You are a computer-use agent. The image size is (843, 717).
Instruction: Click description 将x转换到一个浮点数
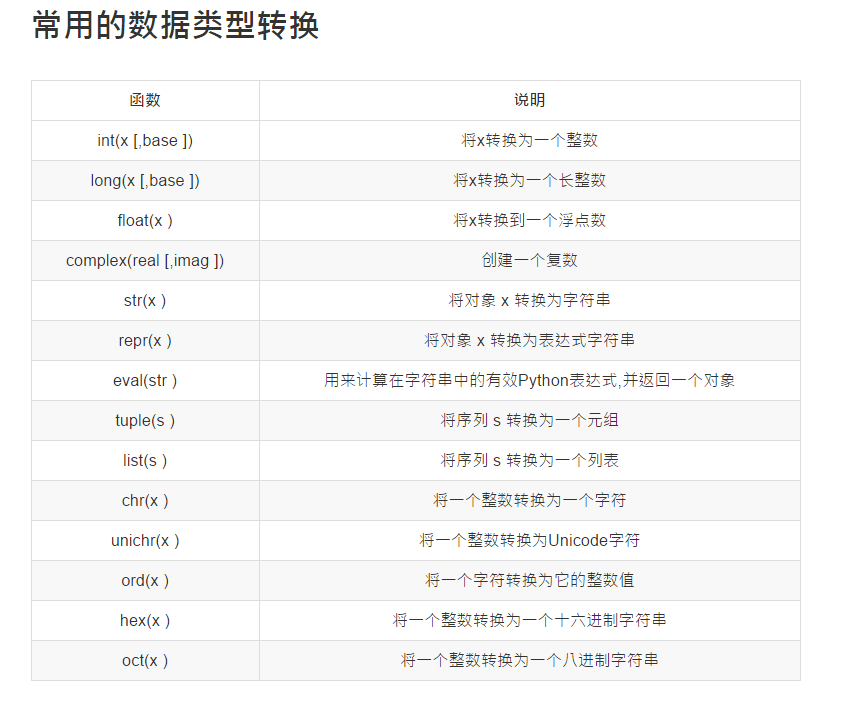530,220
